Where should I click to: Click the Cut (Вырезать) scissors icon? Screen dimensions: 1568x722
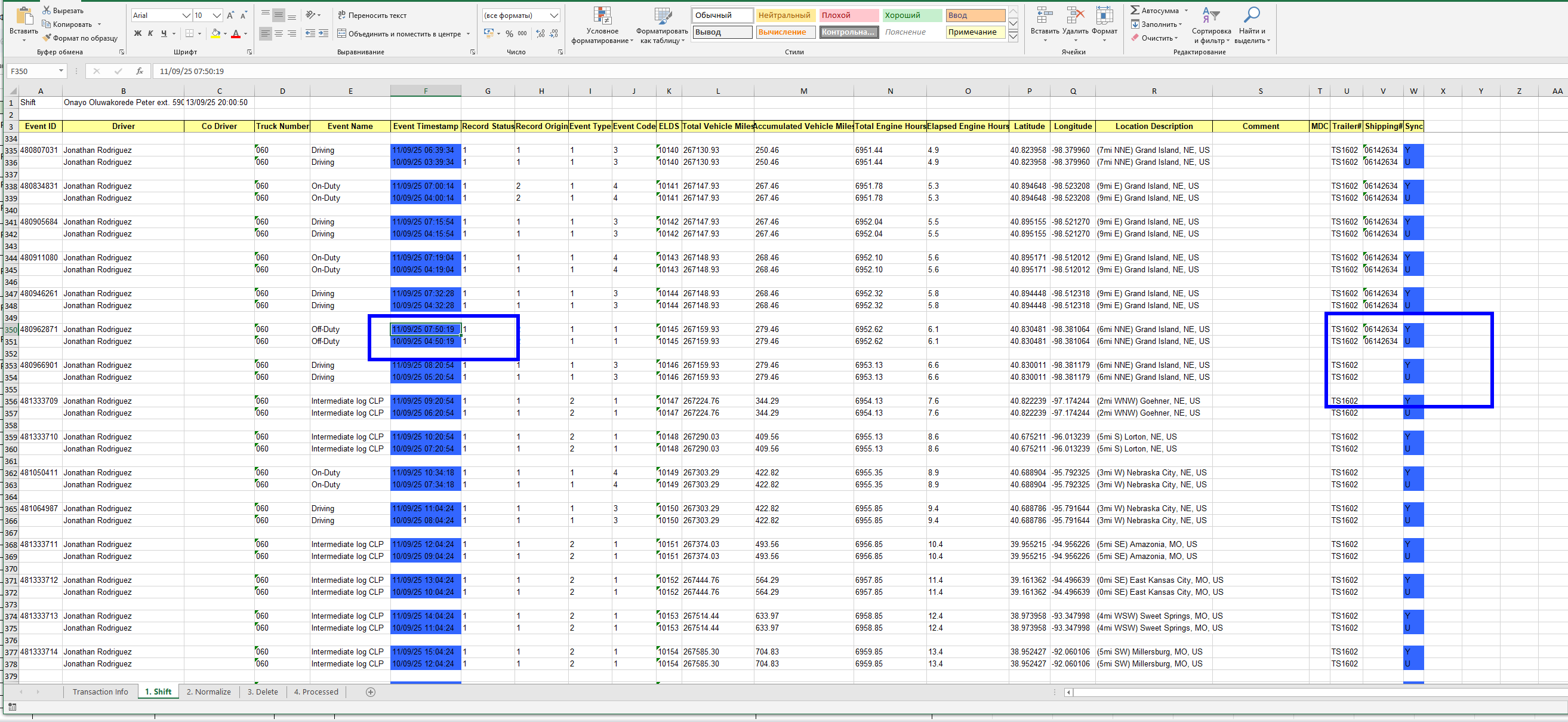click(x=47, y=10)
